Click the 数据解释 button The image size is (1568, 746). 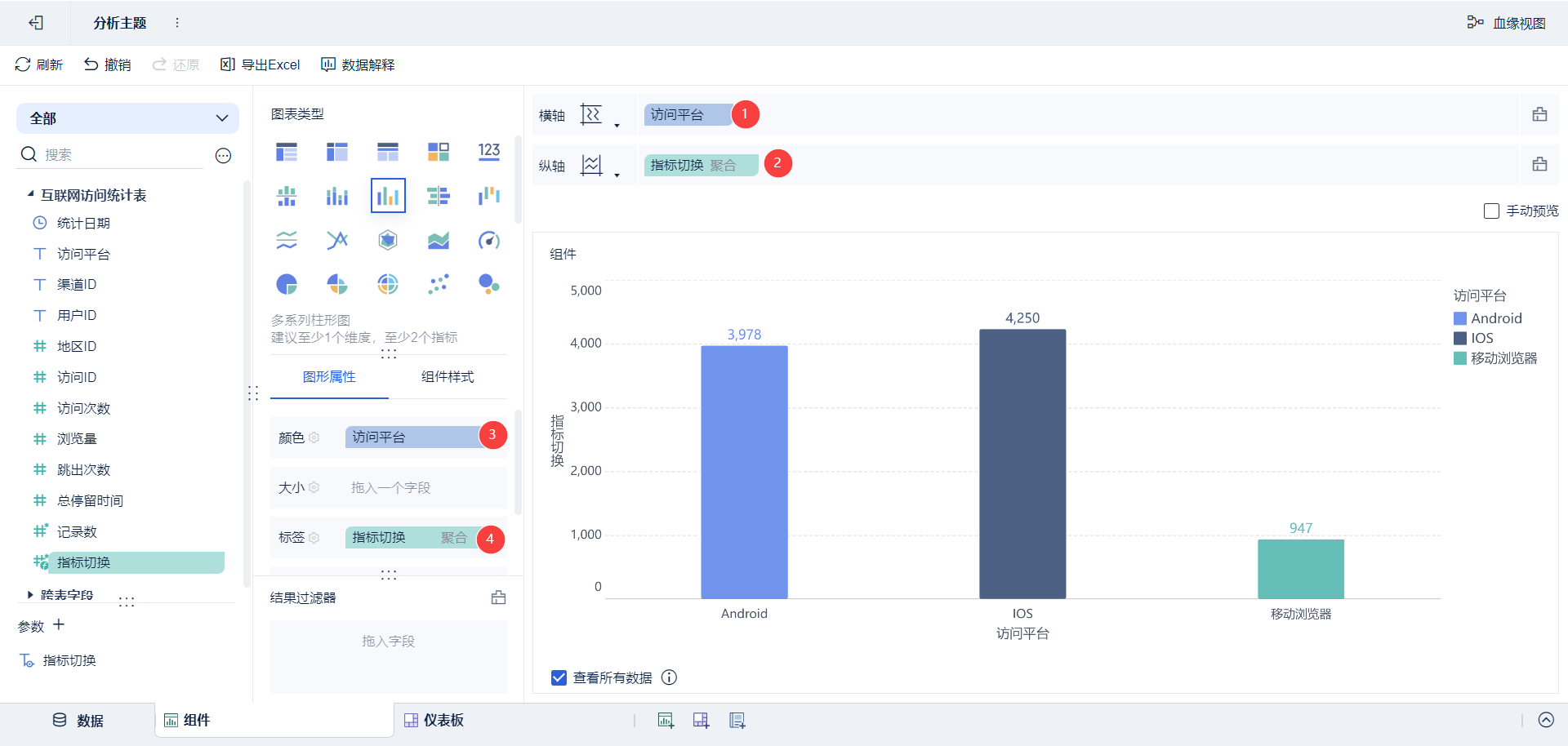[358, 64]
